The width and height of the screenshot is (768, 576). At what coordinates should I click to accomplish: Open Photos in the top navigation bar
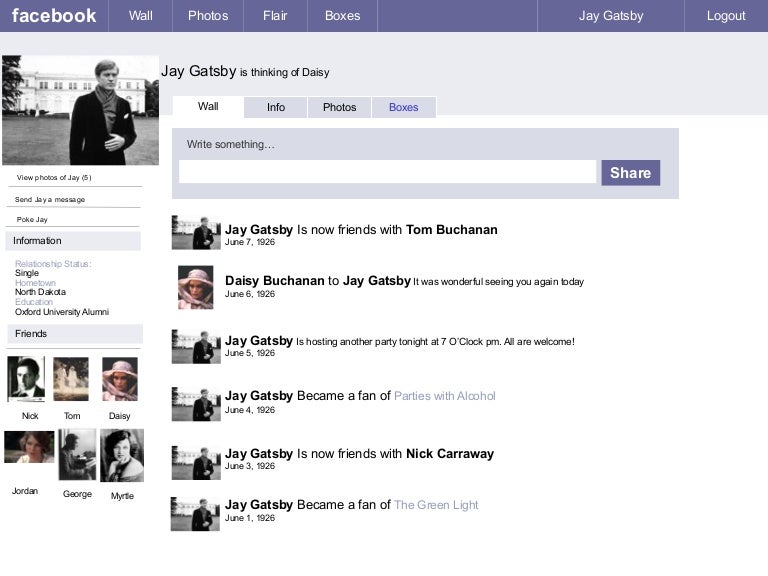(x=208, y=16)
